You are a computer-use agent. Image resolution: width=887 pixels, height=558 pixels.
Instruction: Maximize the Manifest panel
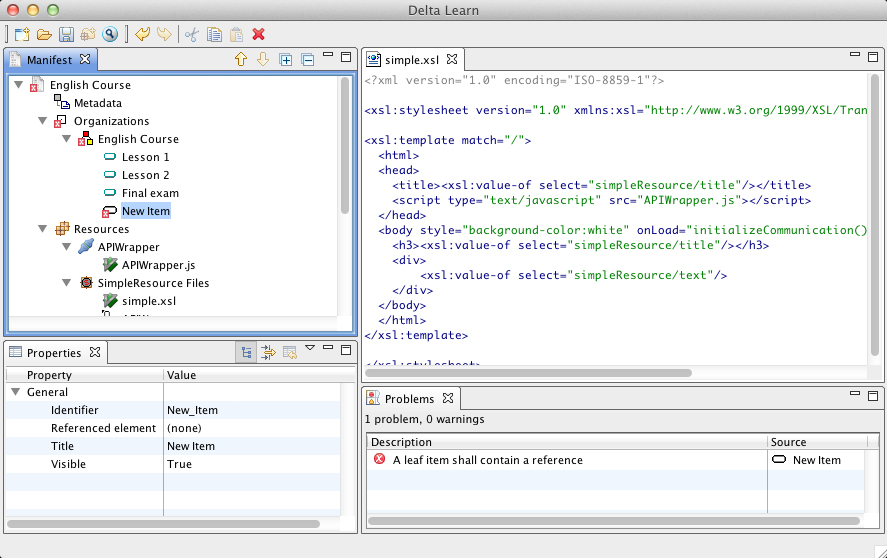[346, 57]
